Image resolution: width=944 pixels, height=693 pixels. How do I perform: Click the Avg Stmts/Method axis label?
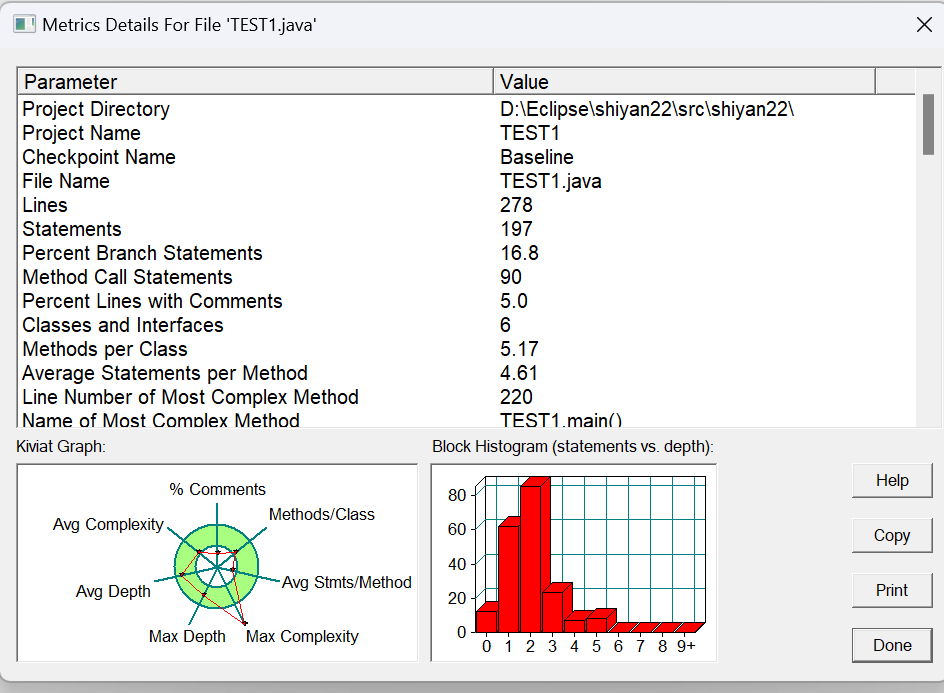(347, 582)
